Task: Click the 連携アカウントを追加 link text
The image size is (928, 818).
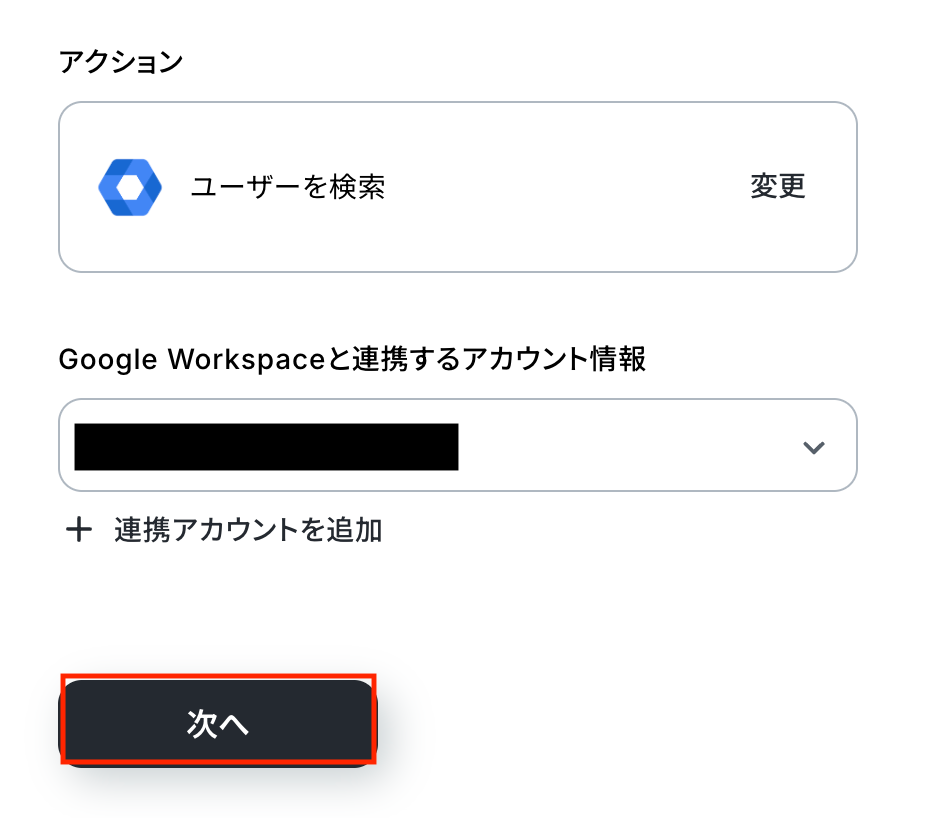Action: (248, 530)
